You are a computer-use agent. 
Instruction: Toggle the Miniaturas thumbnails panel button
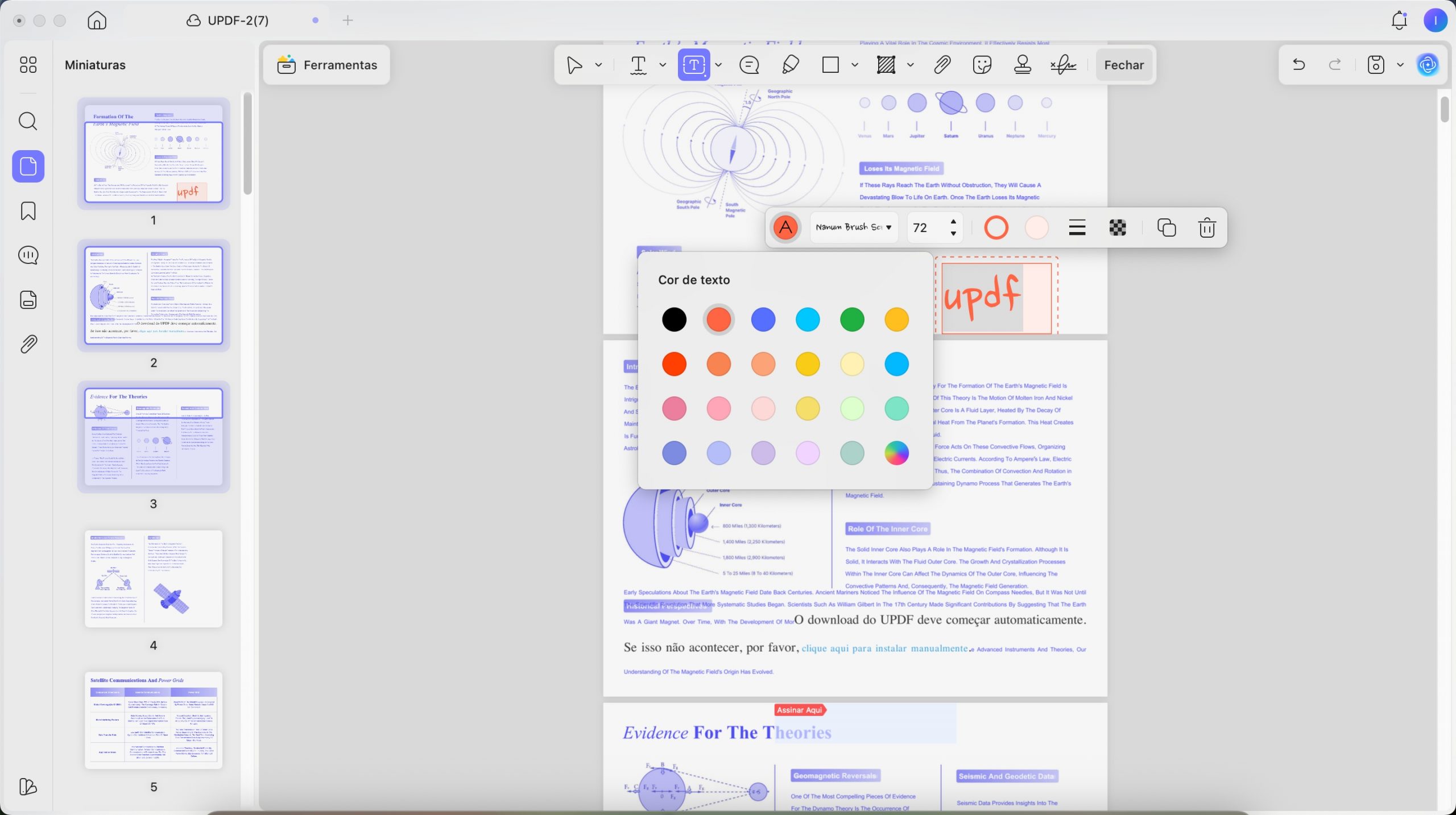click(x=28, y=166)
